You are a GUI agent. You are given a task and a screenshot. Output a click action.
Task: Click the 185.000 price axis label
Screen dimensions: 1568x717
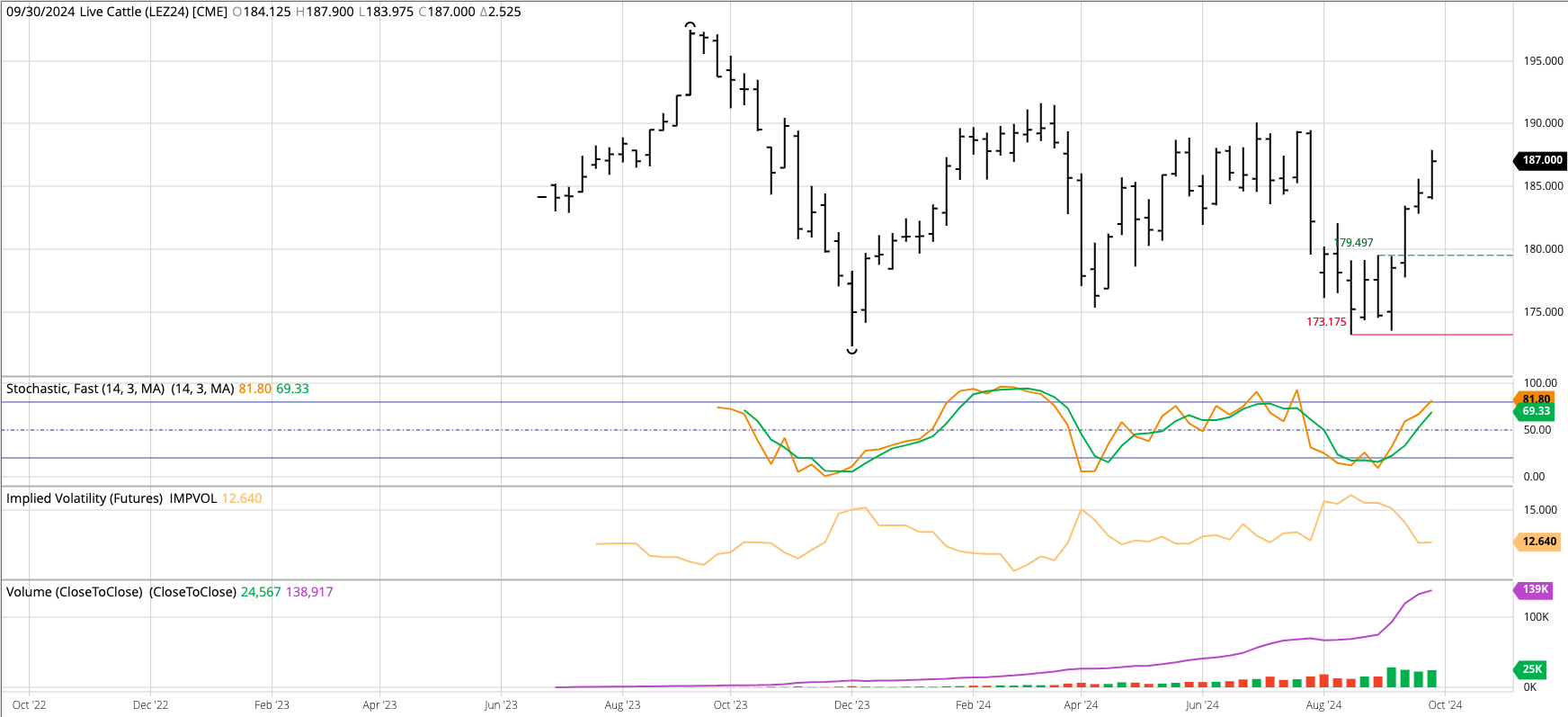pos(1543,186)
